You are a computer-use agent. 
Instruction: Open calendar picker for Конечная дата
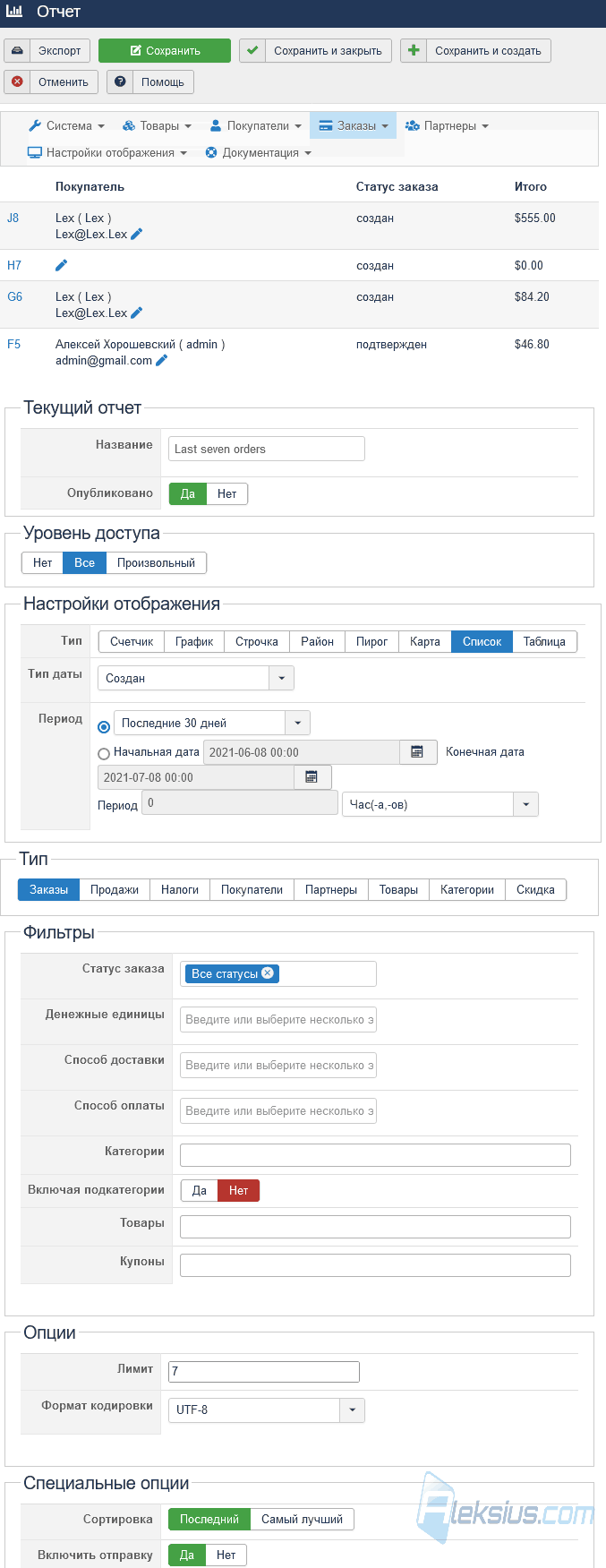[x=312, y=777]
